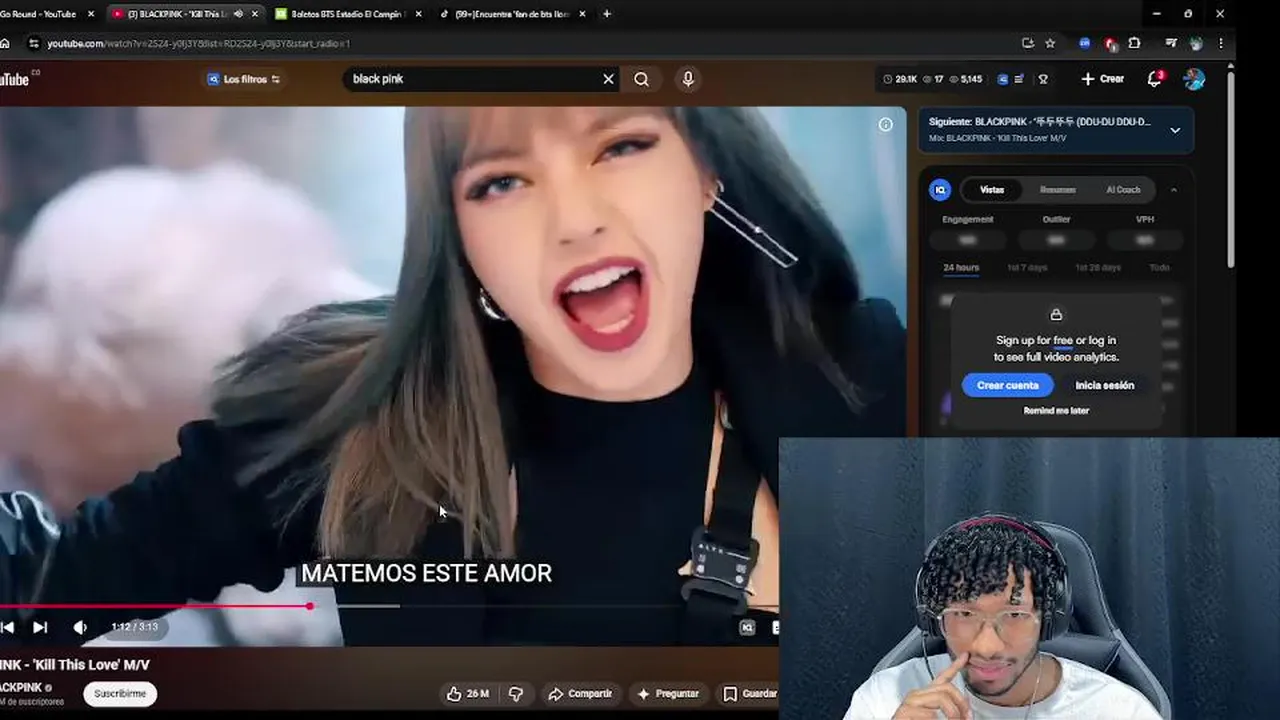Image resolution: width=1280 pixels, height=720 pixels.
Task: Click the blue round extension icon in toolbar
Action: (1085, 43)
